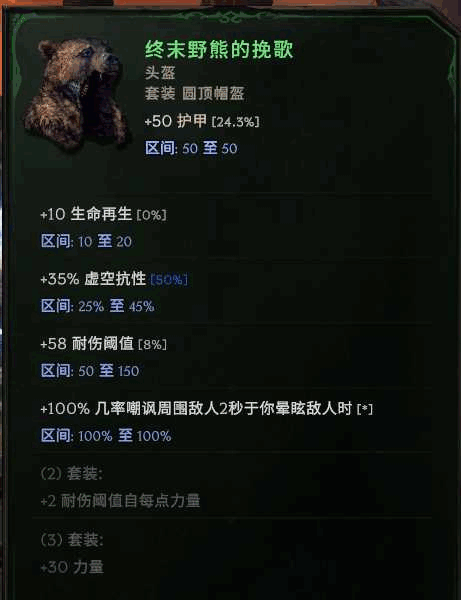Click the 套装 圆顶帽盔 set label
This screenshot has height=600, width=461.
(x=194, y=93)
